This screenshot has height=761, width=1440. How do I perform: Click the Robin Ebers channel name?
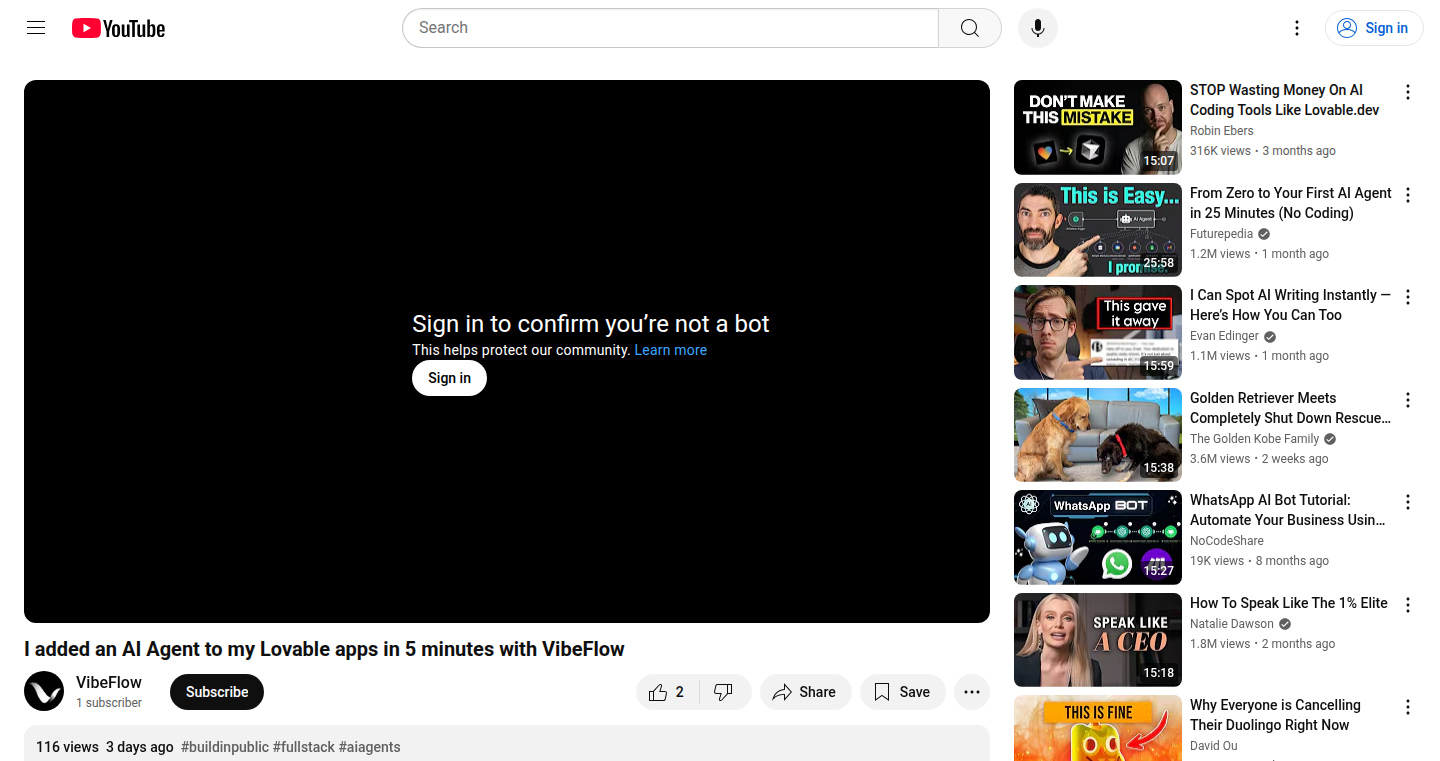(x=1221, y=131)
